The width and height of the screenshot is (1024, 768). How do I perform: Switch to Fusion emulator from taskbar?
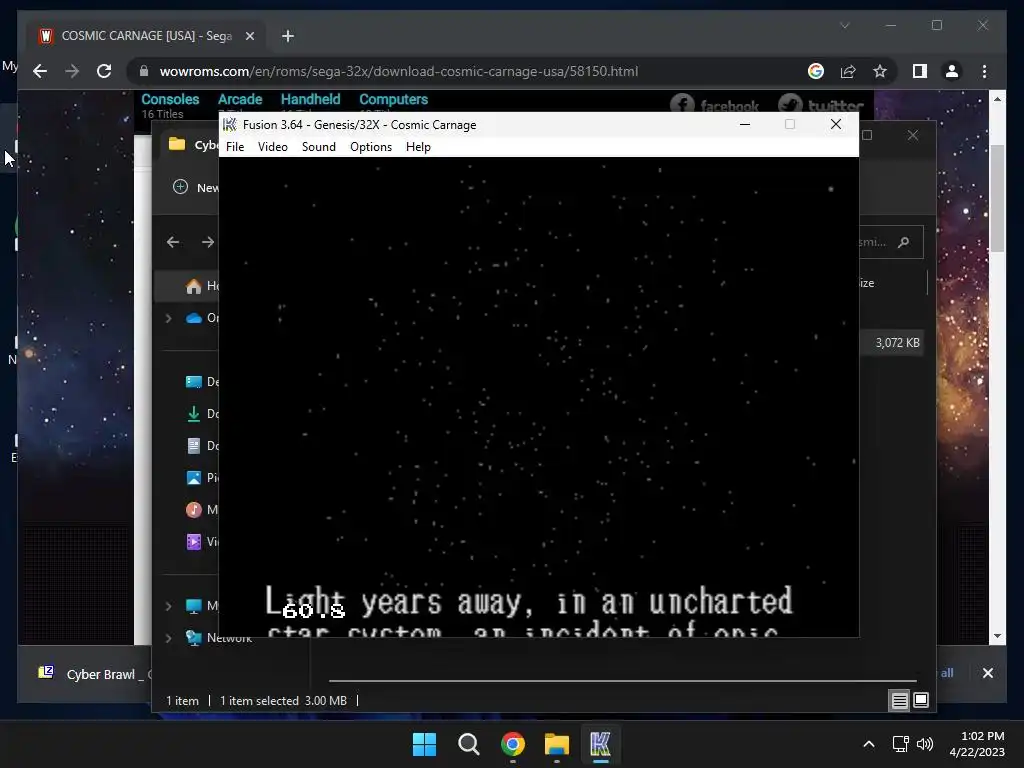[600, 744]
